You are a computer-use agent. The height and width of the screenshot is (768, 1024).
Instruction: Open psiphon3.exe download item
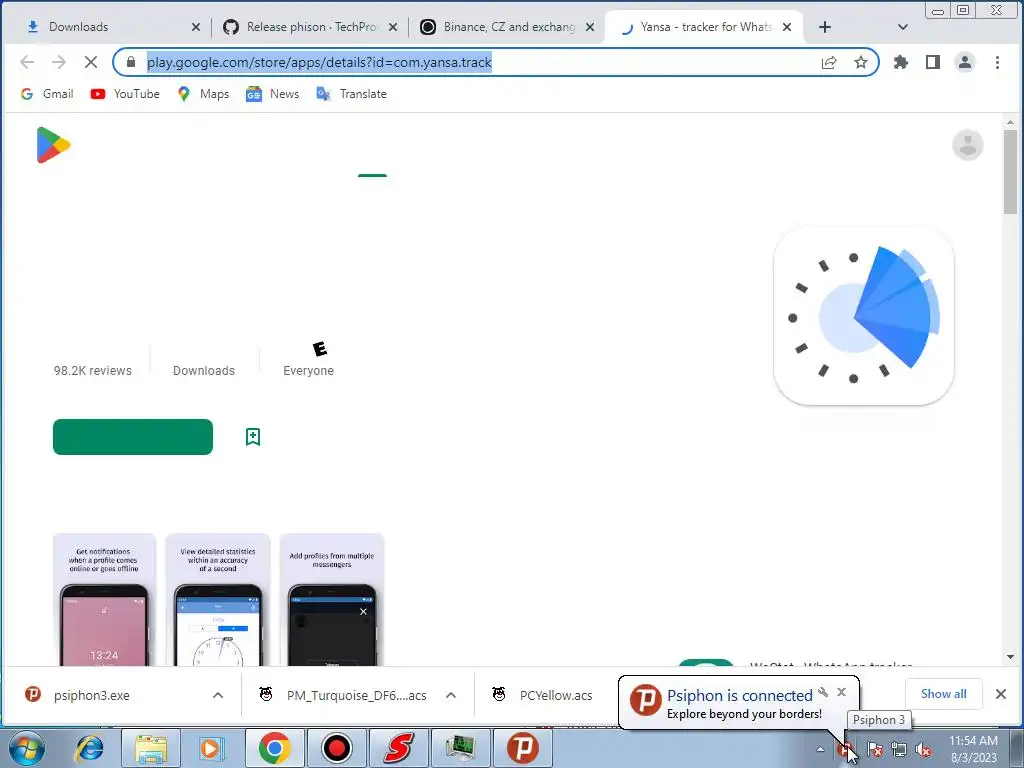[91, 696]
